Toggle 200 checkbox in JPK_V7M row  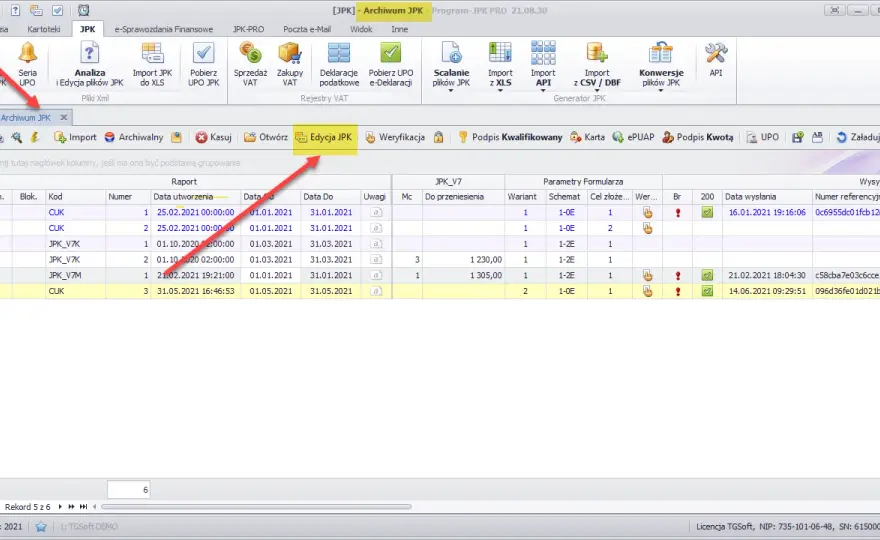pos(707,276)
